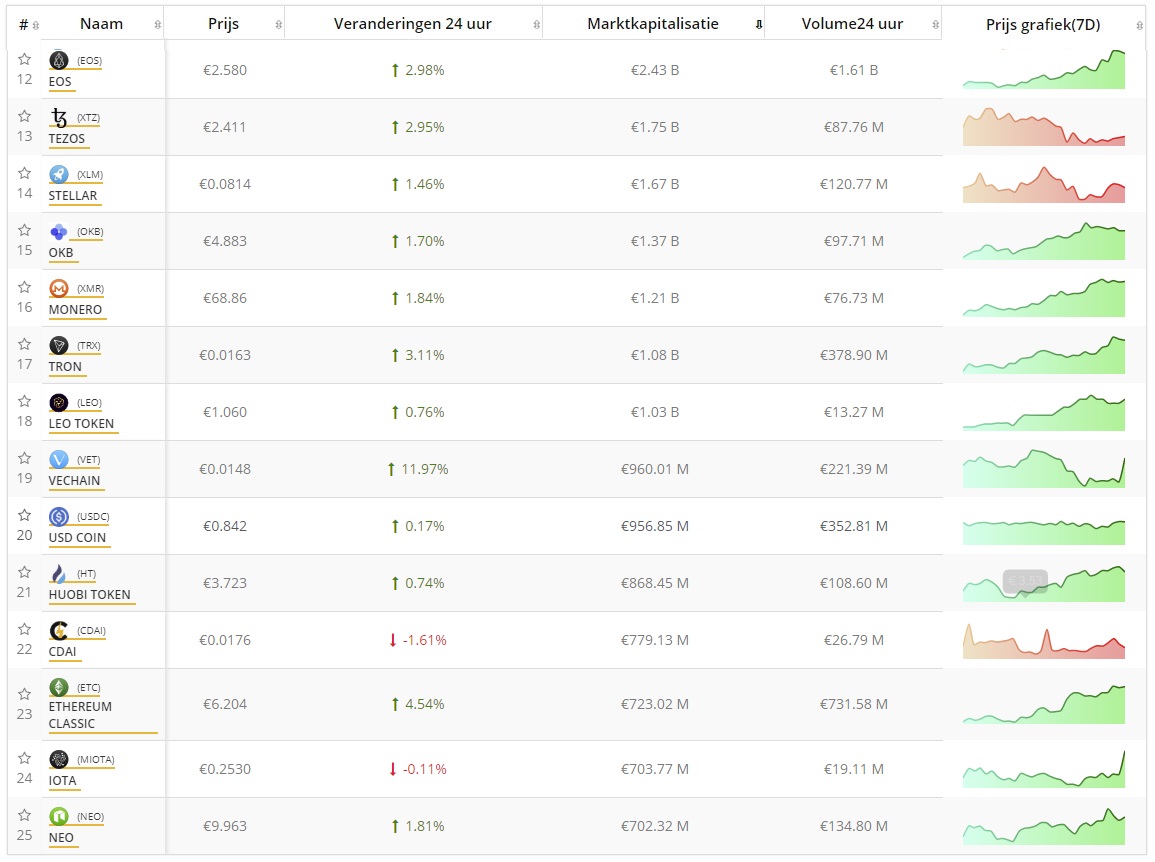The height and width of the screenshot is (862, 1155).
Task: Sort by Veranderingen 24 uur header
Action: point(412,24)
